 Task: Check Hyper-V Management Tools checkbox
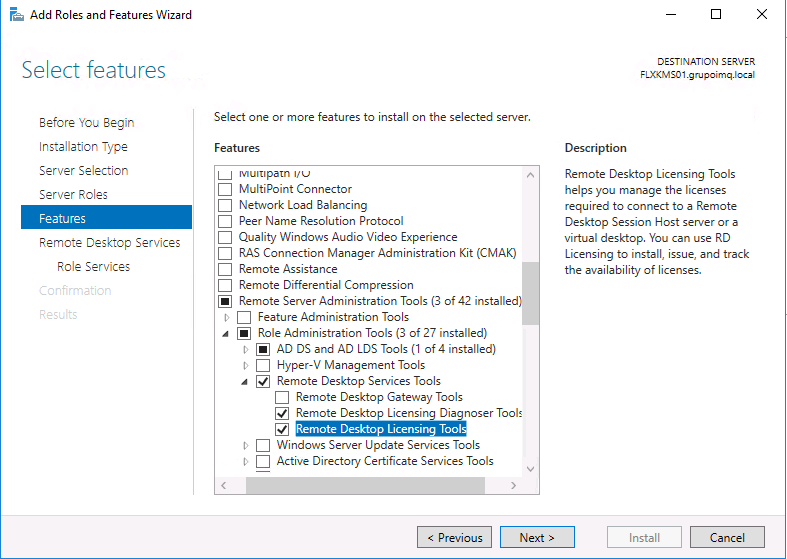coord(263,365)
